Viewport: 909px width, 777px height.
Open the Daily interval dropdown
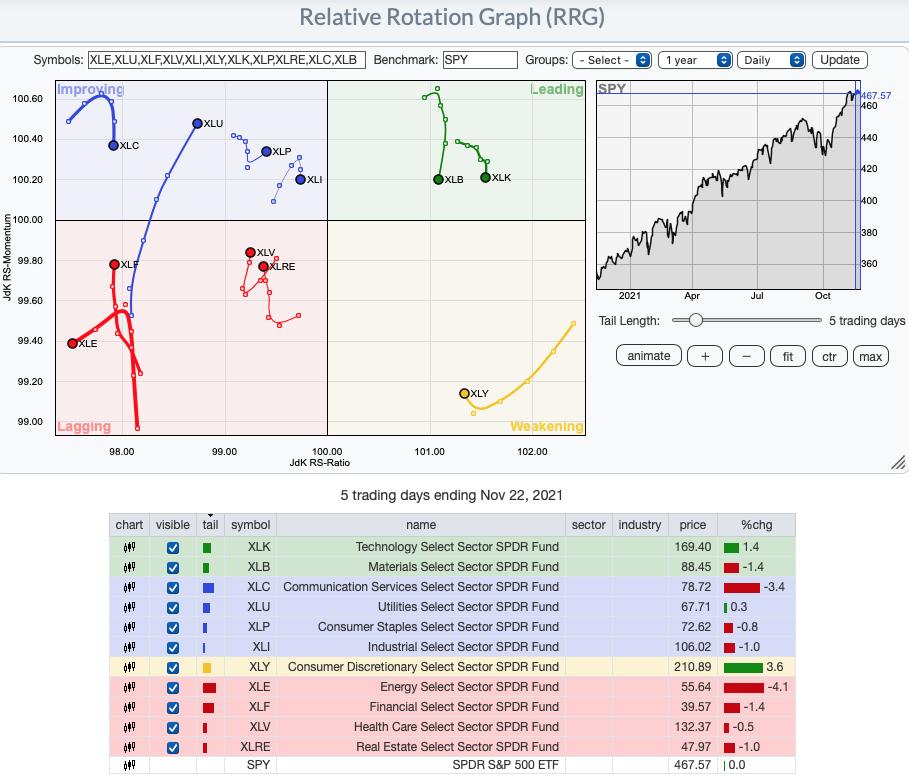[771, 60]
